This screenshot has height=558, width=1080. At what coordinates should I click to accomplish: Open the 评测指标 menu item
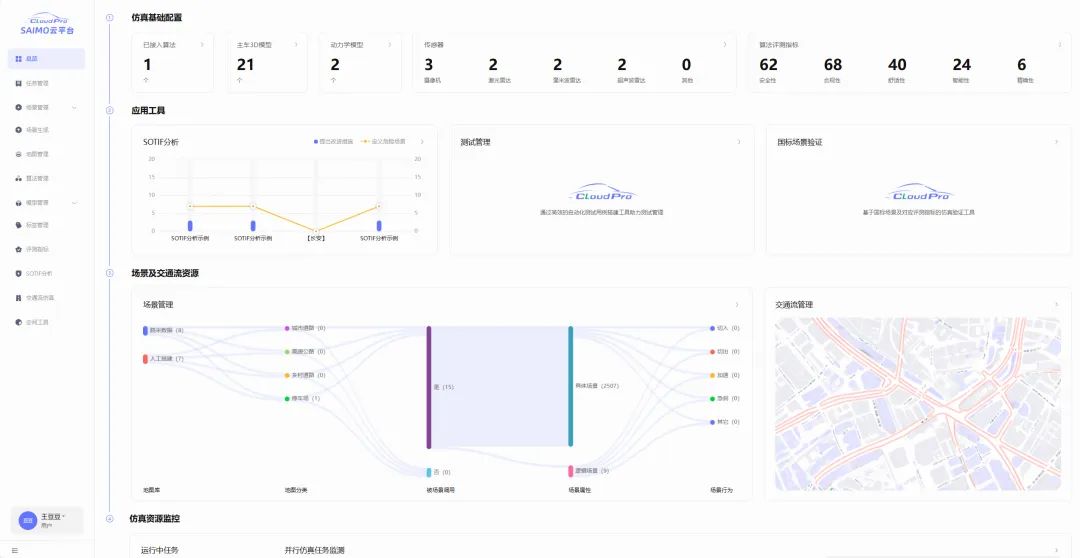click(36, 249)
